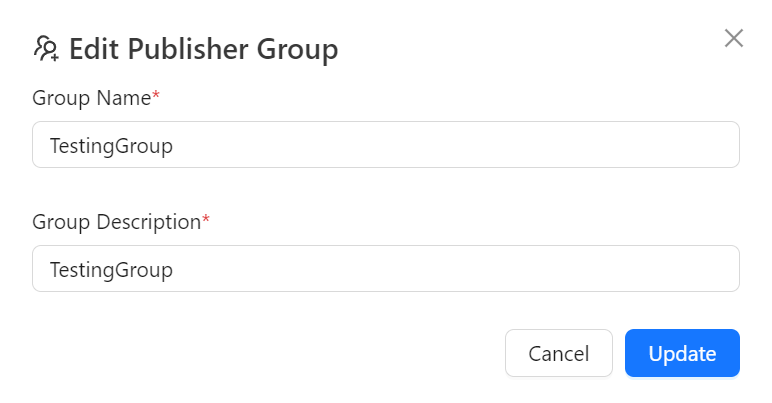772x403 pixels.
Task: Click the Group Name label
Action: (x=91, y=98)
